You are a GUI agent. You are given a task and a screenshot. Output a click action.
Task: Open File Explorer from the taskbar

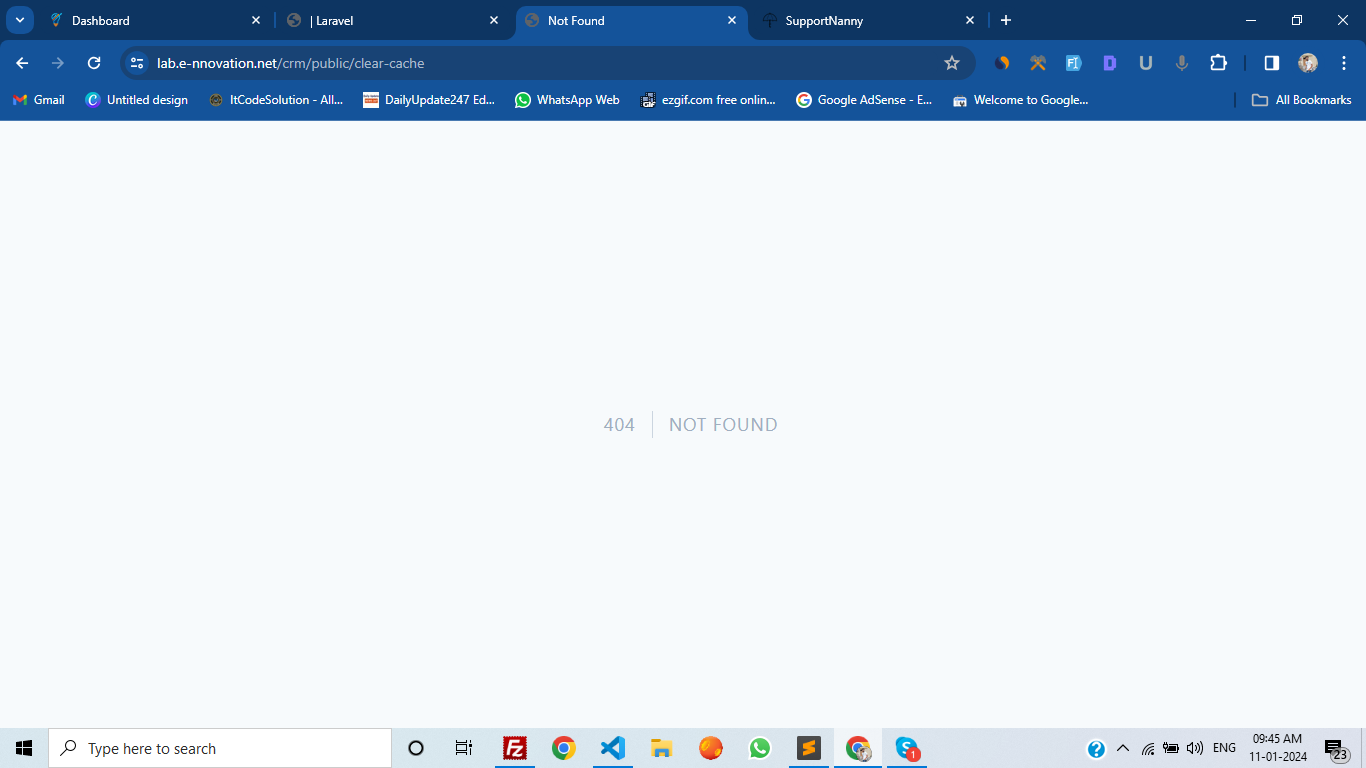[661, 748]
